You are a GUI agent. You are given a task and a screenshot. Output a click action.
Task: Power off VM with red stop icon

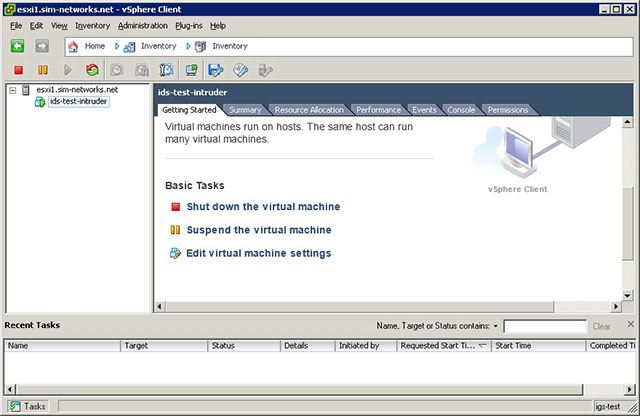[18, 70]
